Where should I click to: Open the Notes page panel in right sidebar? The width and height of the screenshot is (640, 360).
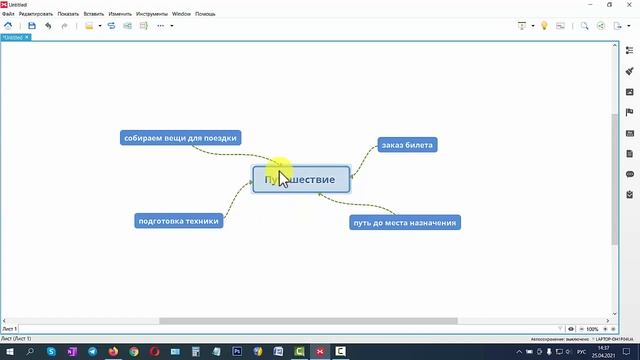pos(630,154)
